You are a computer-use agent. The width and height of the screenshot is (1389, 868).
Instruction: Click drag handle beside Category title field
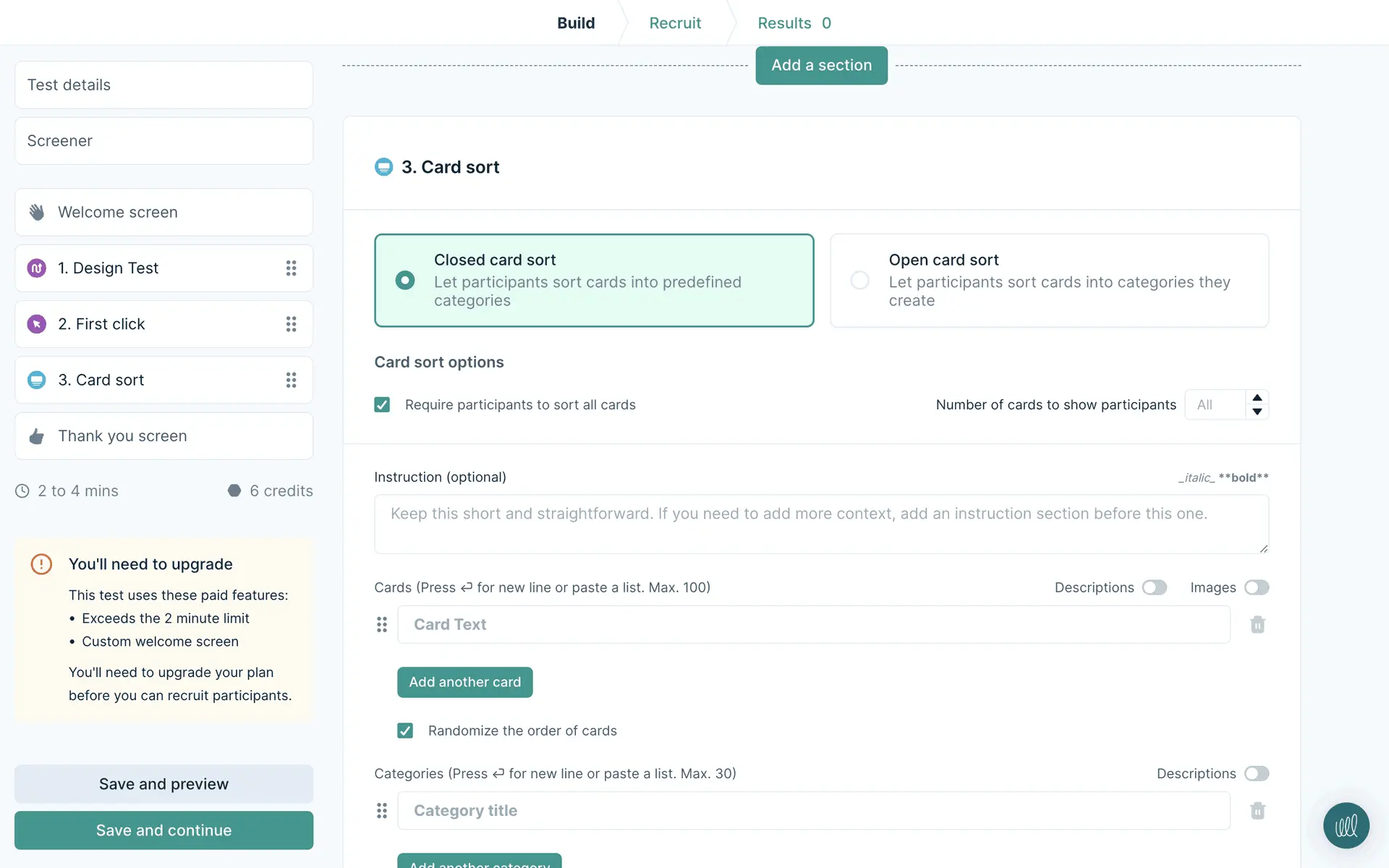tap(382, 811)
